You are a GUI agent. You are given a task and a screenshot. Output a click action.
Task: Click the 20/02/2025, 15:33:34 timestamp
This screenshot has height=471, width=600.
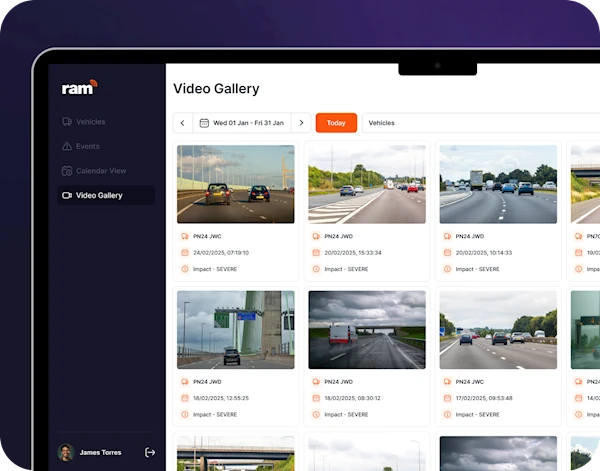tap(353, 253)
